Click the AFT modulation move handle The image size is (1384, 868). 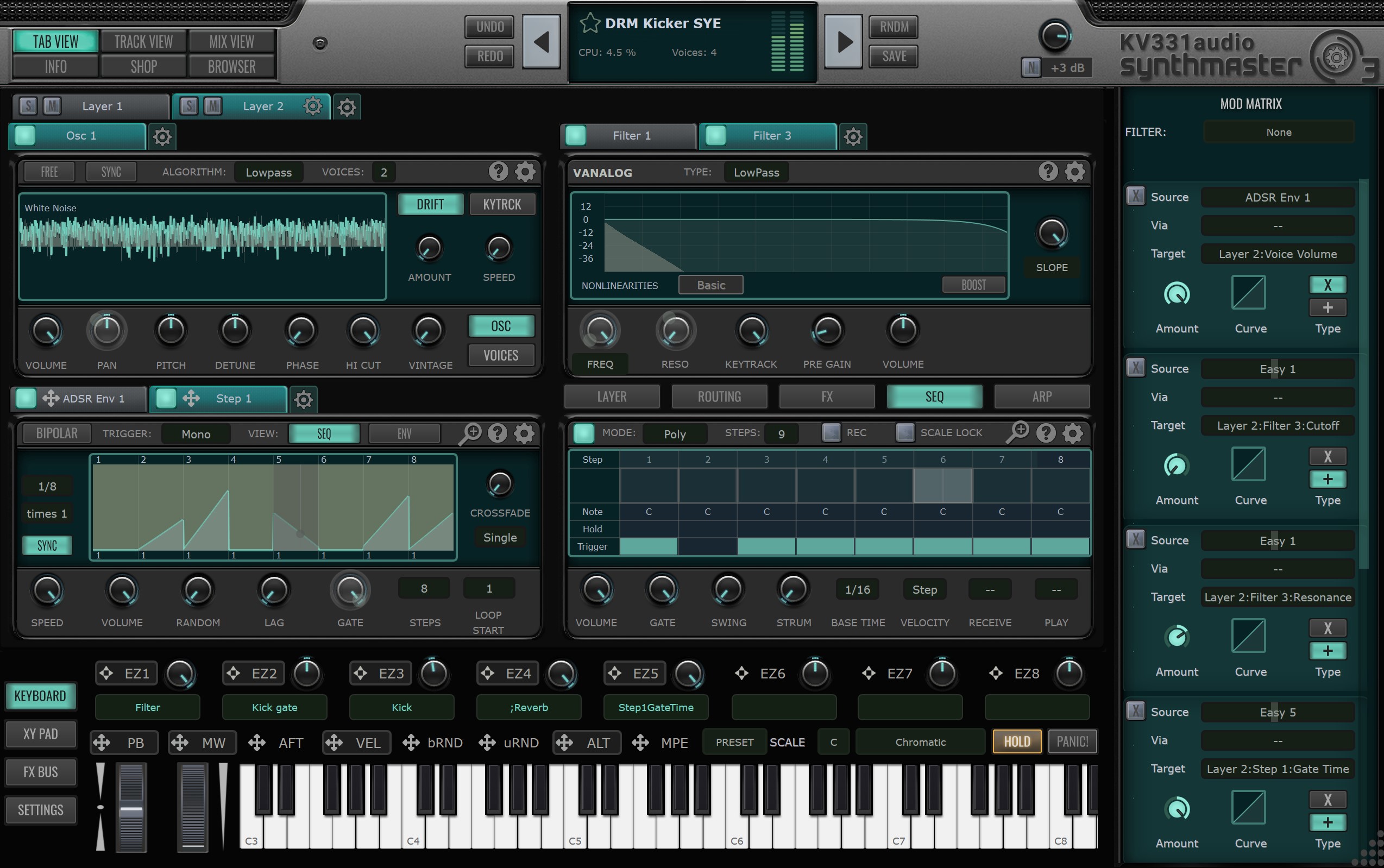point(256,743)
